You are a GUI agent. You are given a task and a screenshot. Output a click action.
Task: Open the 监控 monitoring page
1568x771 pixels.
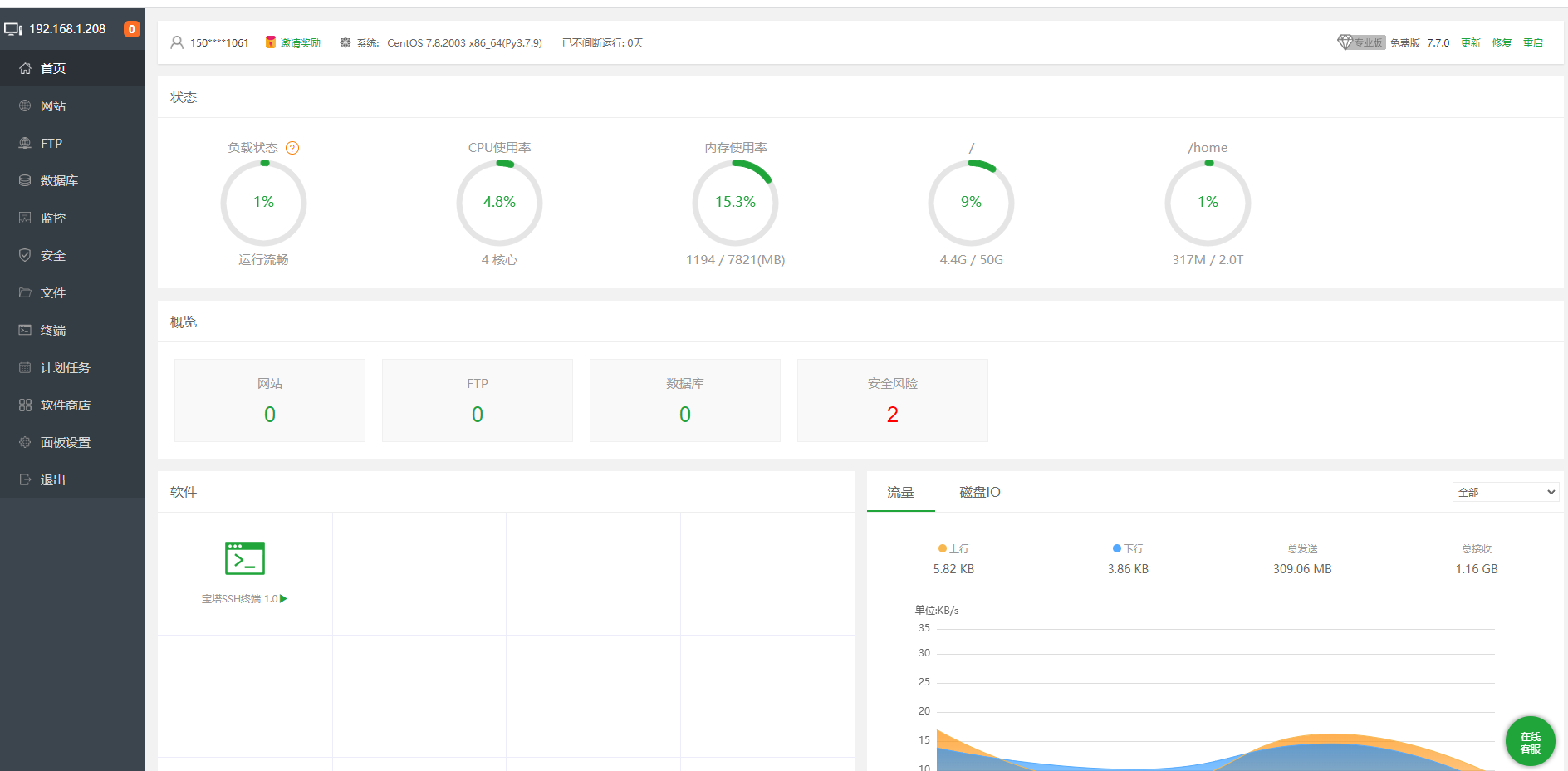click(x=72, y=218)
